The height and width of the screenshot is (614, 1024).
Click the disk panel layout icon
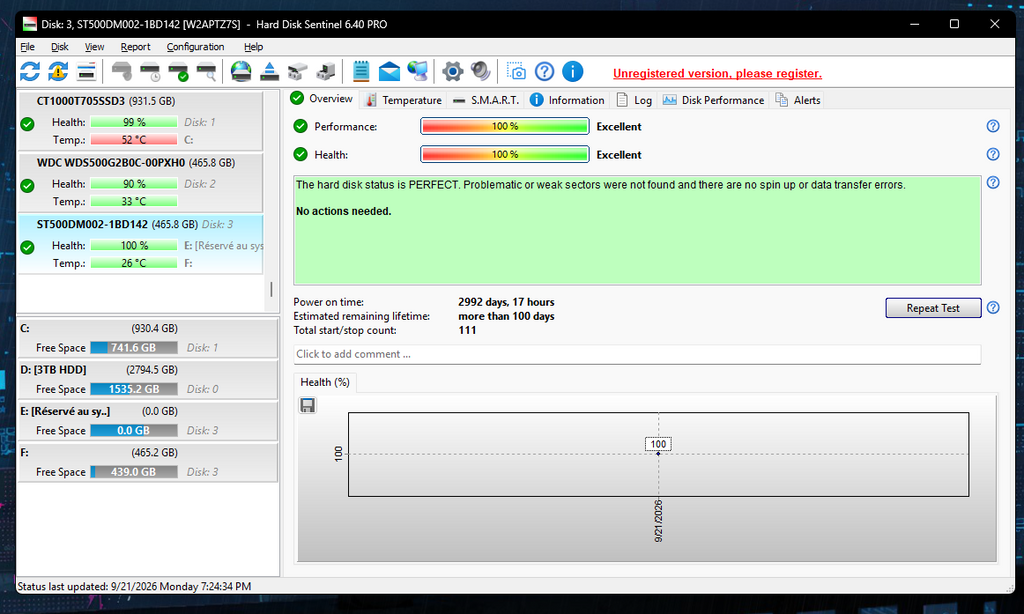click(86, 71)
